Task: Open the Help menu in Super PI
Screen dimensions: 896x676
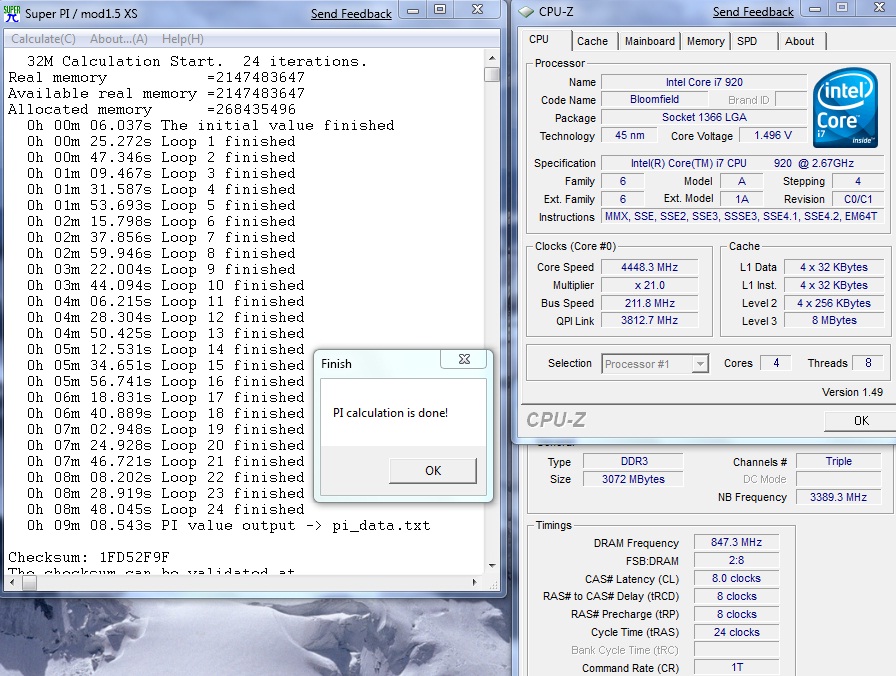Action: tap(183, 39)
